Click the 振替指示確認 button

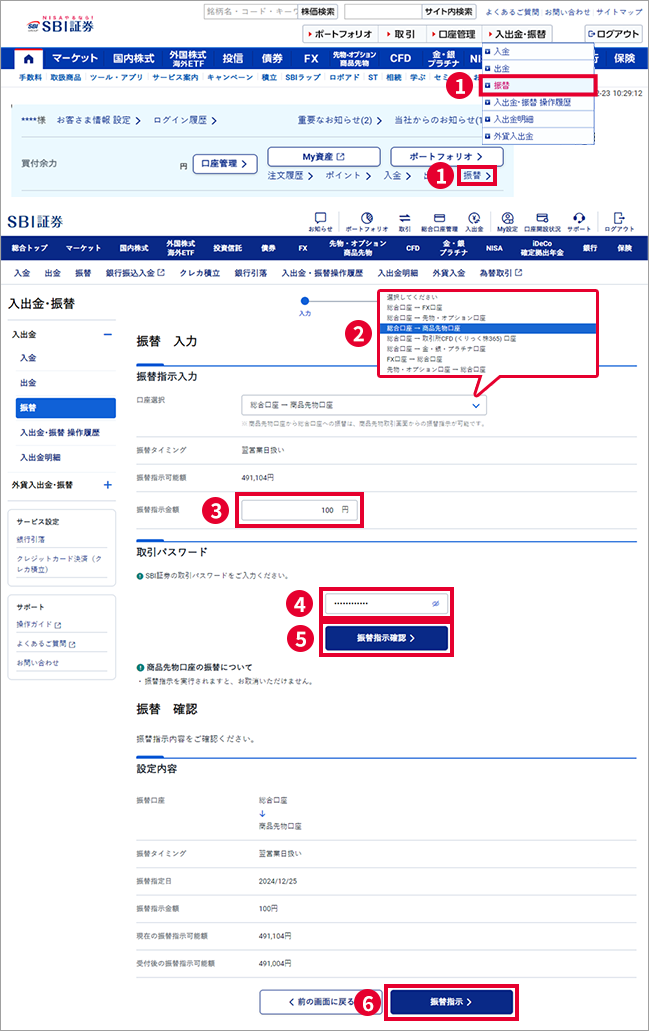coord(386,638)
